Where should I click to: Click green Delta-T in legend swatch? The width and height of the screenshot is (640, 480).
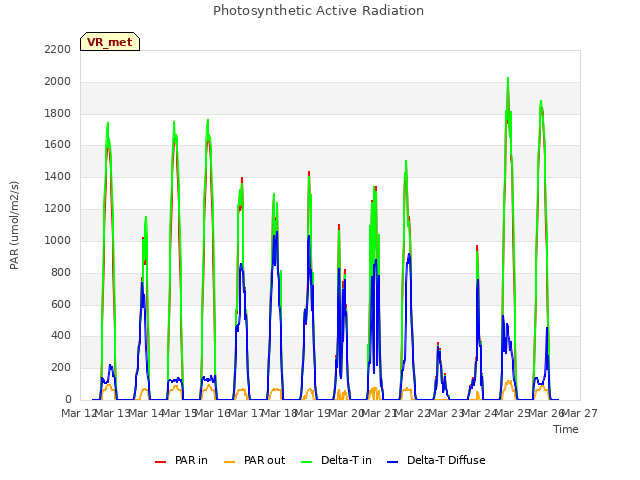[307, 462]
